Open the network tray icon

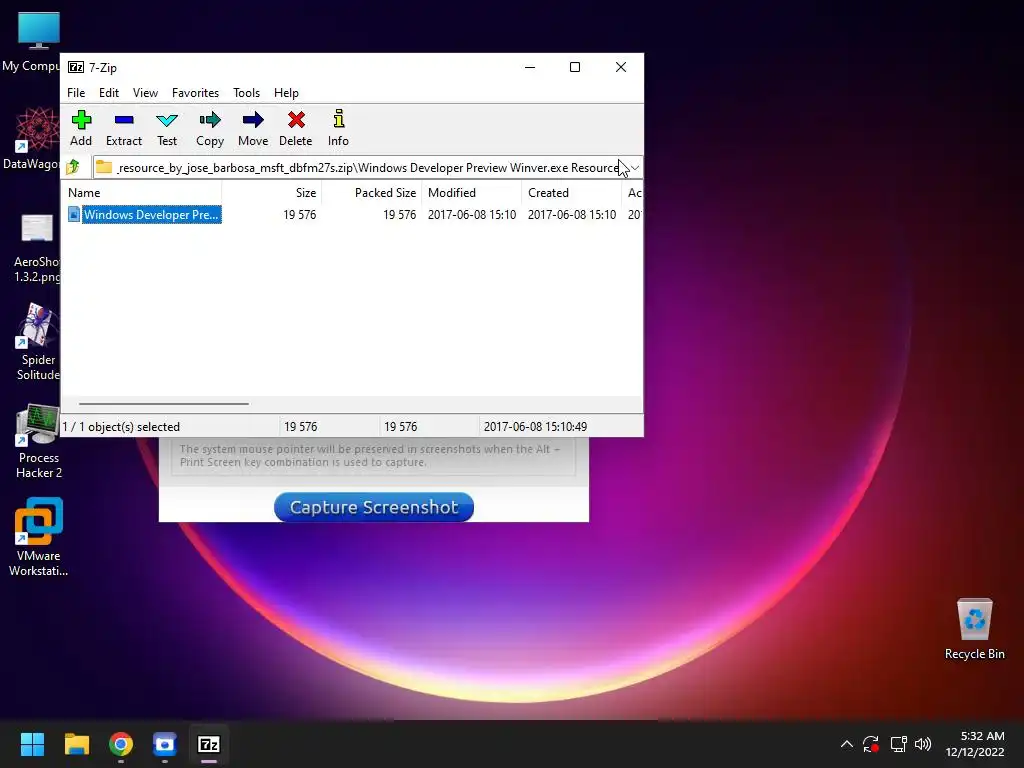pyautogui.click(x=899, y=744)
